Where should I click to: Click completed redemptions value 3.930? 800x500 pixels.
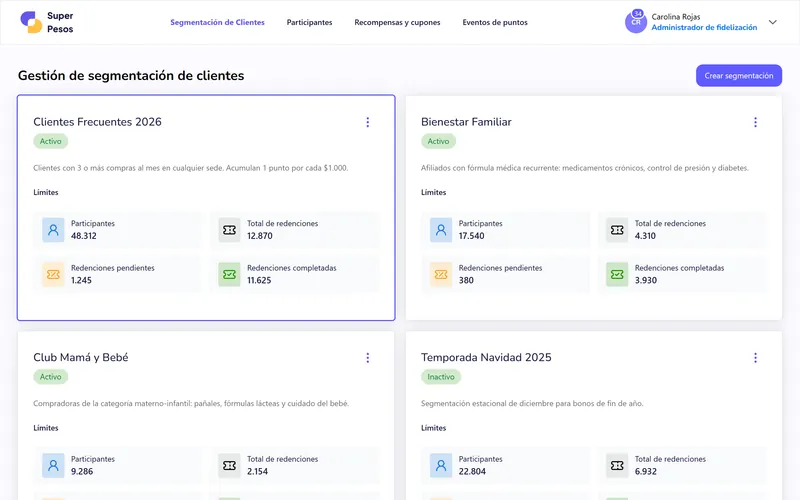pos(646,280)
